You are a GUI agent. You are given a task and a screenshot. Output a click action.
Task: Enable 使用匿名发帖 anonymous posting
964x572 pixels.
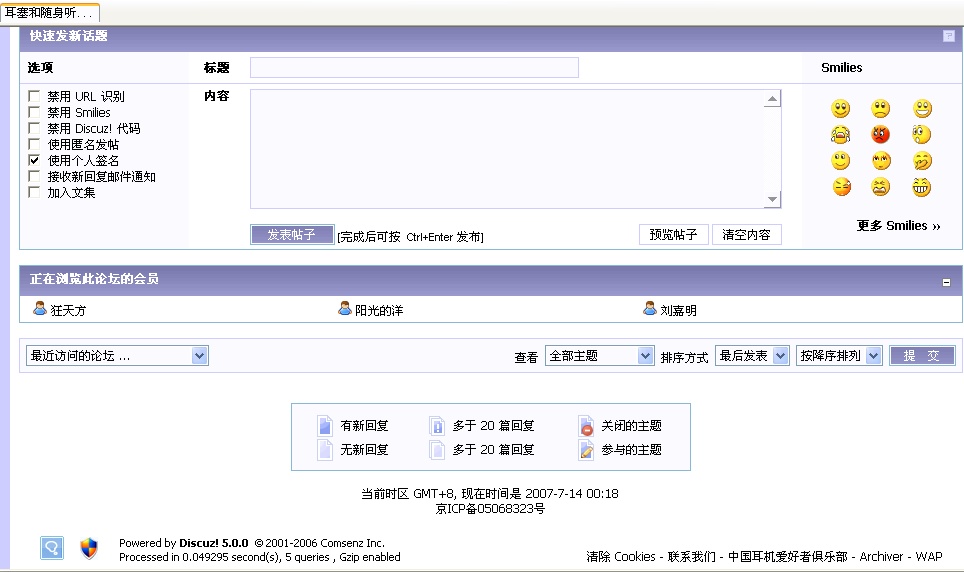tap(34, 144)
